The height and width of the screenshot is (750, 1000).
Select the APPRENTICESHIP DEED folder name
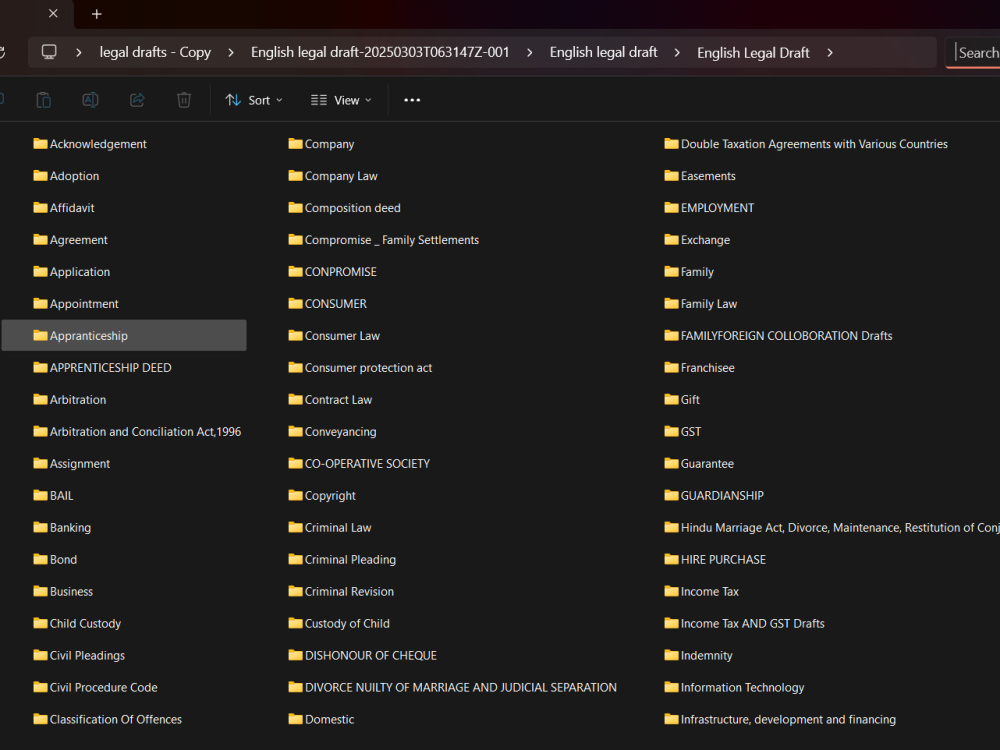tap(110, 368)
